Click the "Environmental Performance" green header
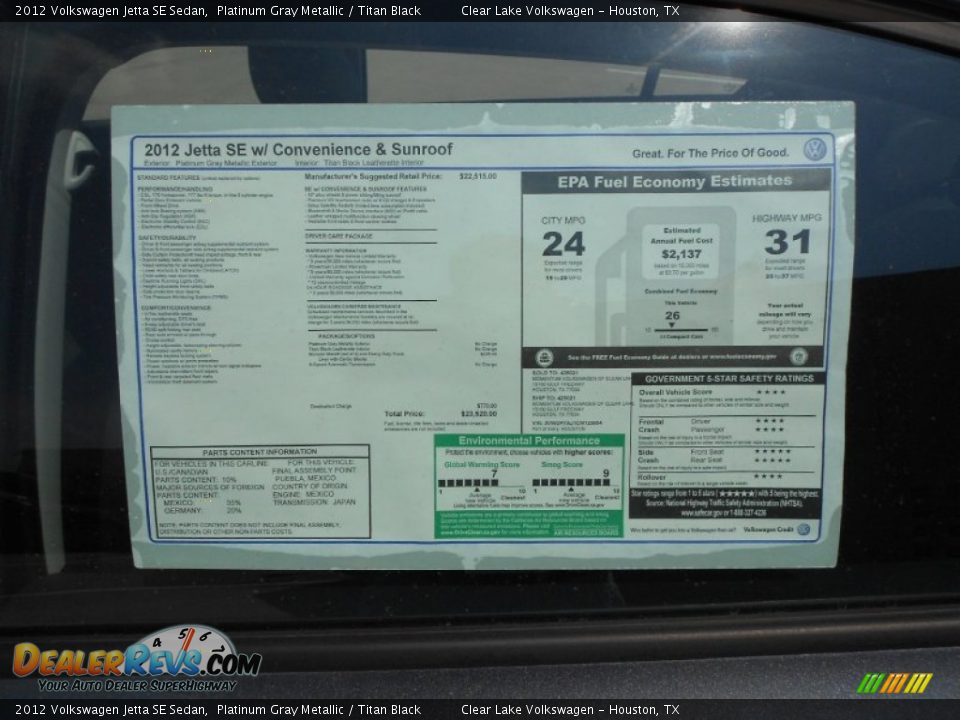960x720 pixels. [529, 441]
